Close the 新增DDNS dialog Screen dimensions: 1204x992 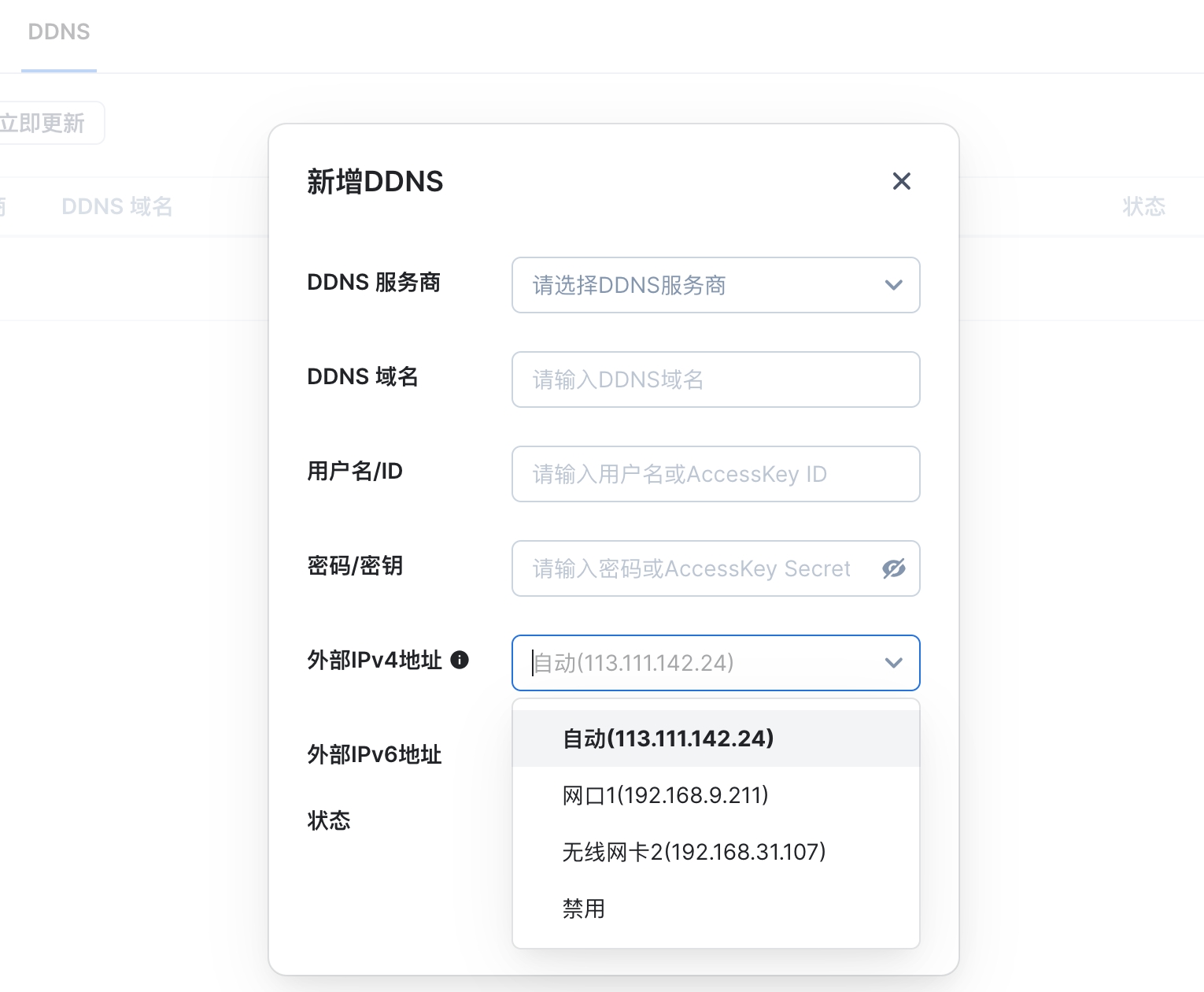(902, 181)
